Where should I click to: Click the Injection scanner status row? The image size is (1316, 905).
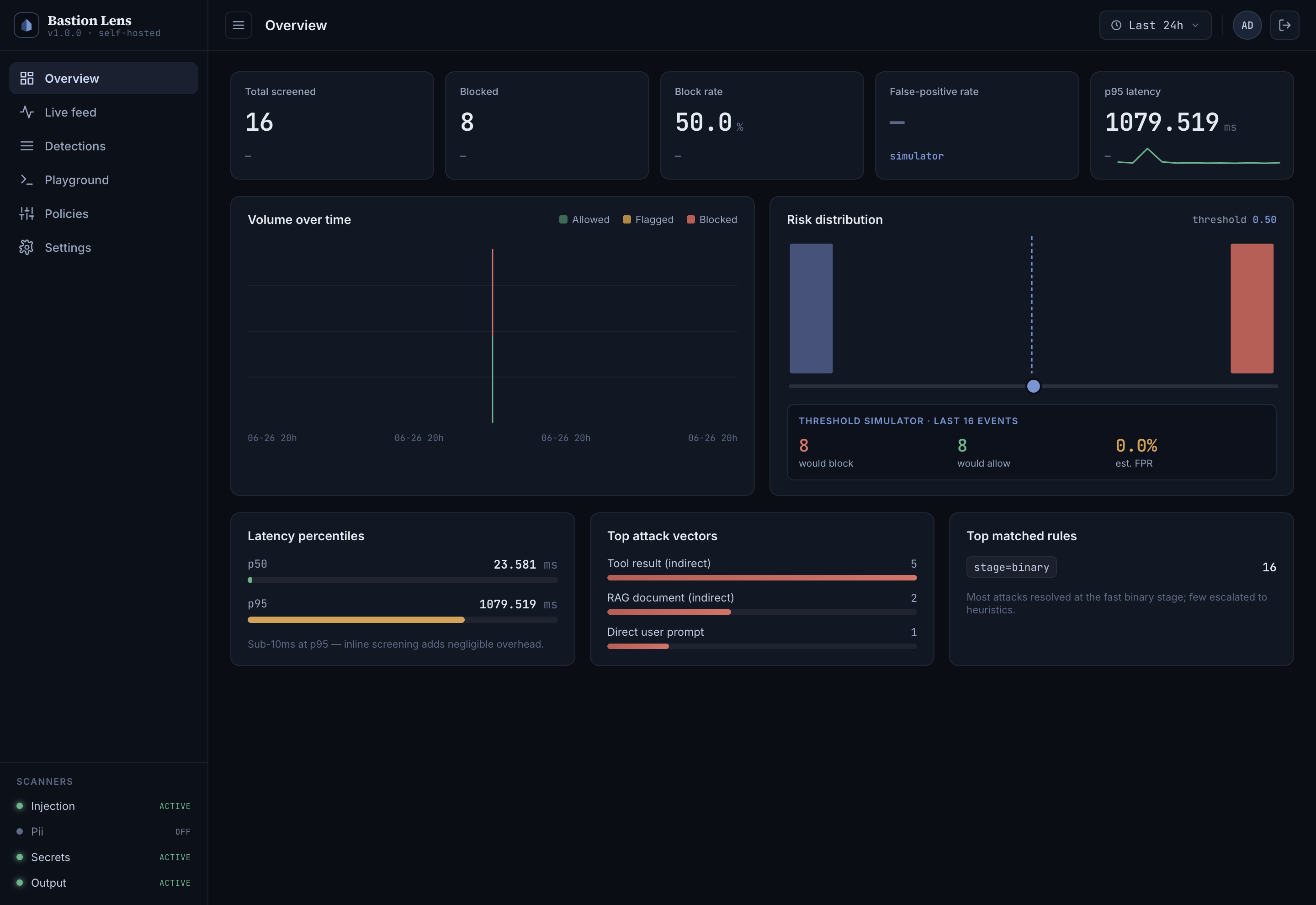point(104,806)
